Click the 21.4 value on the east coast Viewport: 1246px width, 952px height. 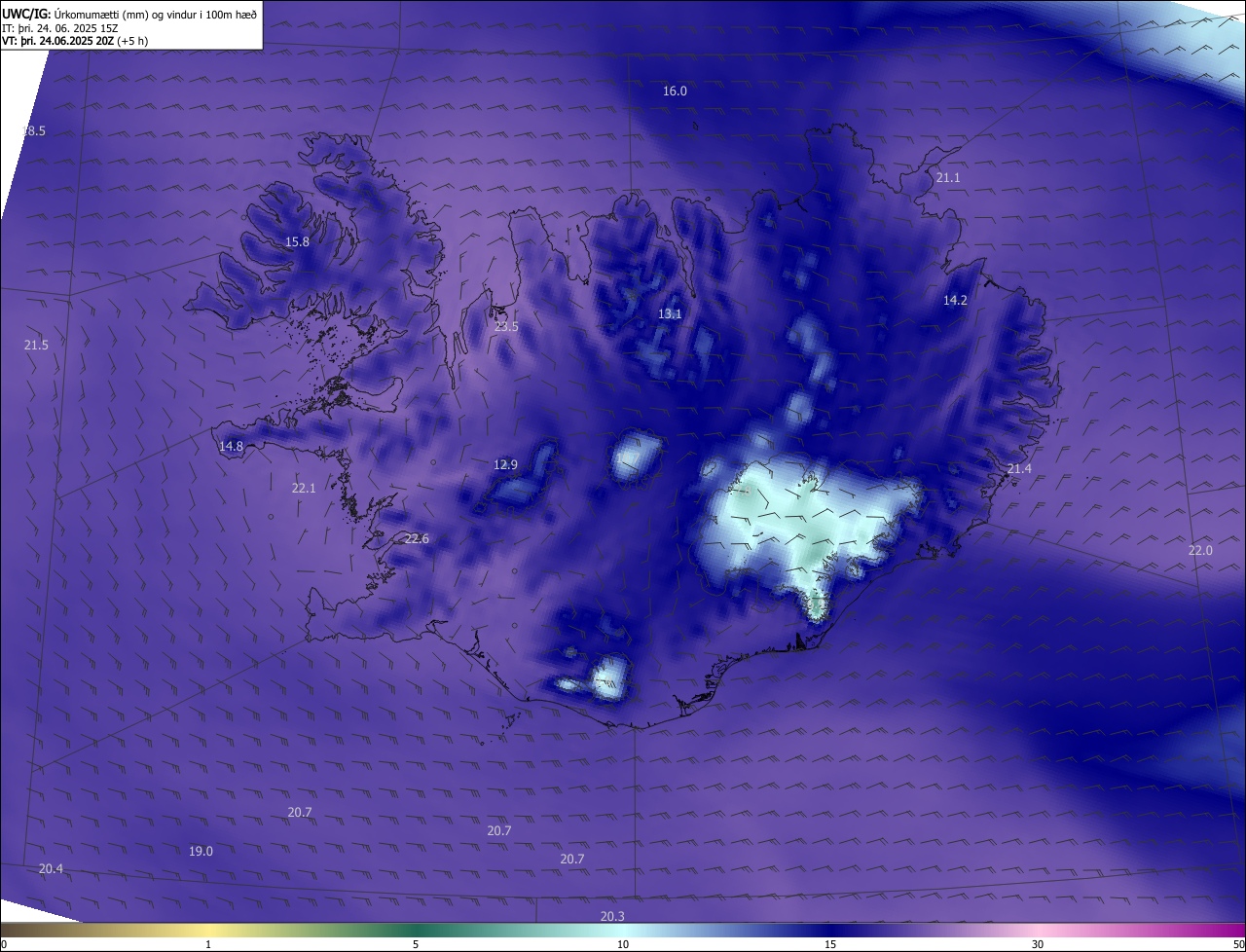(1019, 468)
